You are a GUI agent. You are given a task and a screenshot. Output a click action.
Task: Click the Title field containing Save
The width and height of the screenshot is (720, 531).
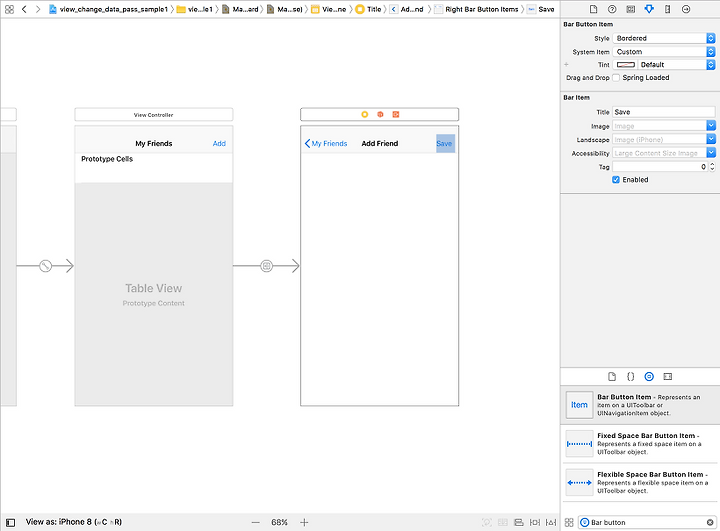pos(664,112)
